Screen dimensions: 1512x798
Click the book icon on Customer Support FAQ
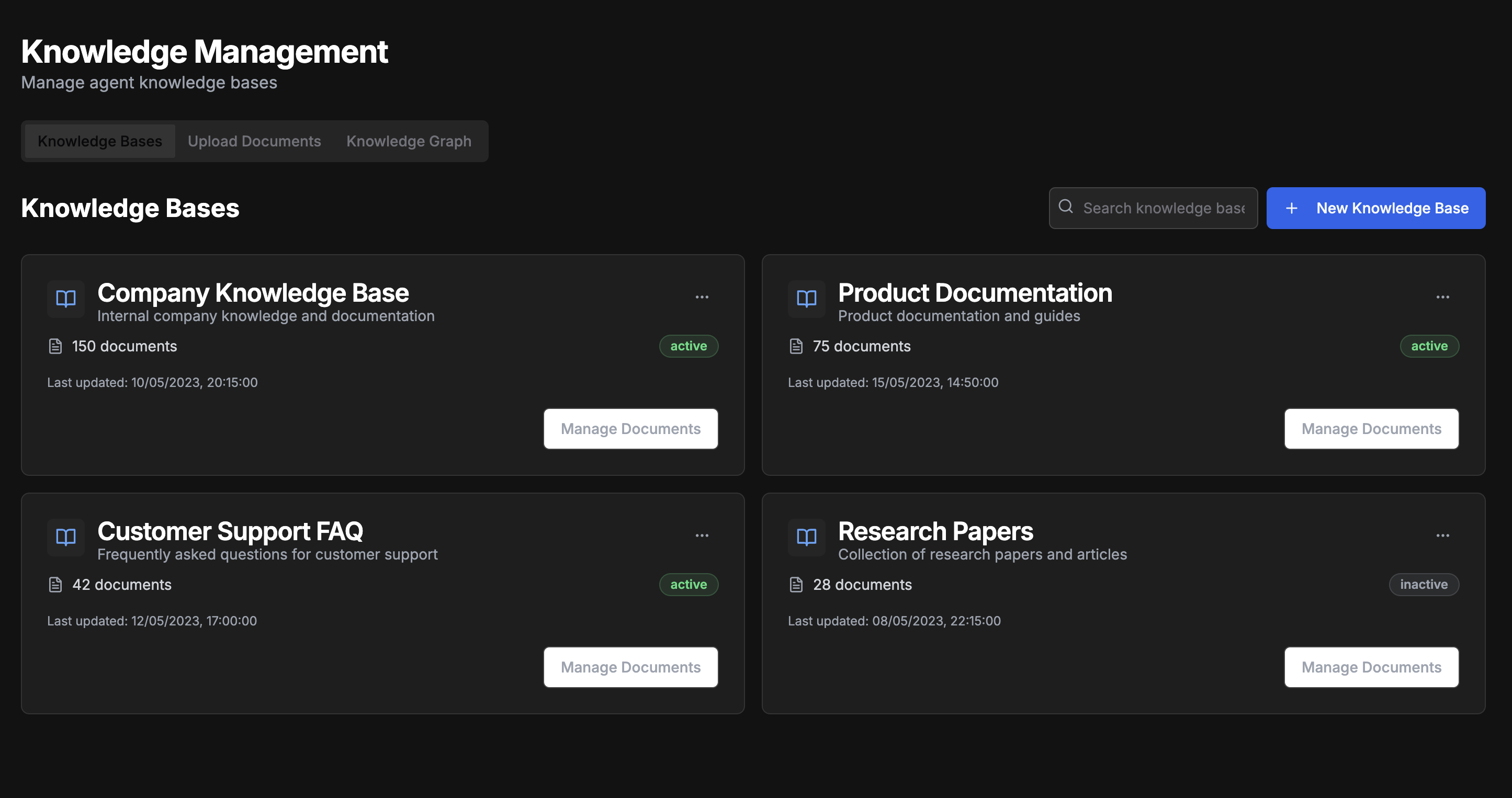(65, 537)
